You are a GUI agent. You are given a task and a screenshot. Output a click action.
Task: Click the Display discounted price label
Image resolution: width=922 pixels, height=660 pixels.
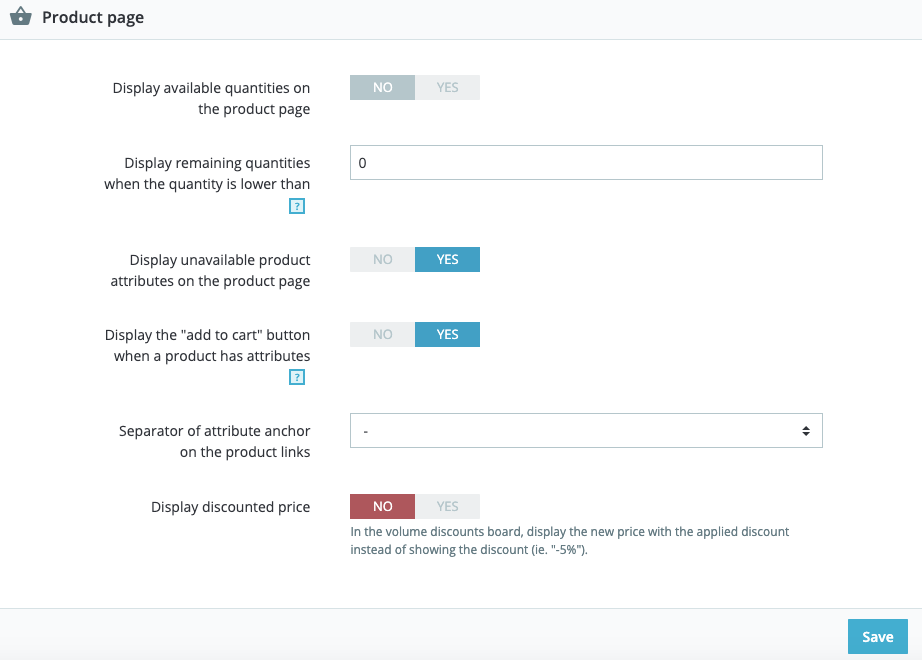click(230, 507)
